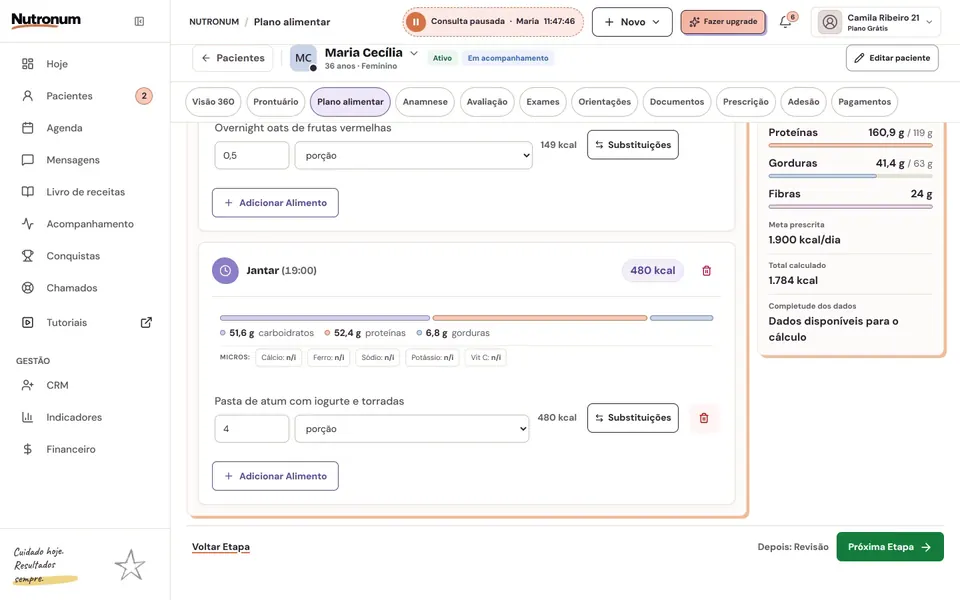Switch to Prontuário tab

coord(276,102)
